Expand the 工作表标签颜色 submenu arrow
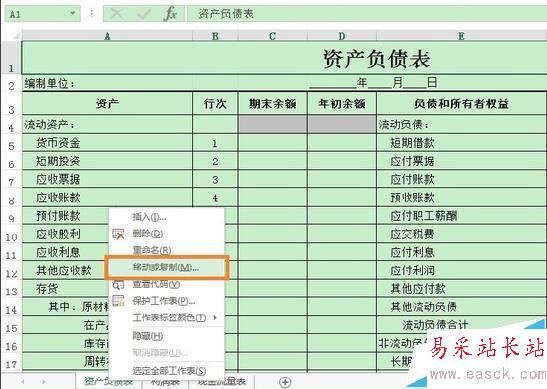This screenshot has width=547, height=389. (215, 317)
